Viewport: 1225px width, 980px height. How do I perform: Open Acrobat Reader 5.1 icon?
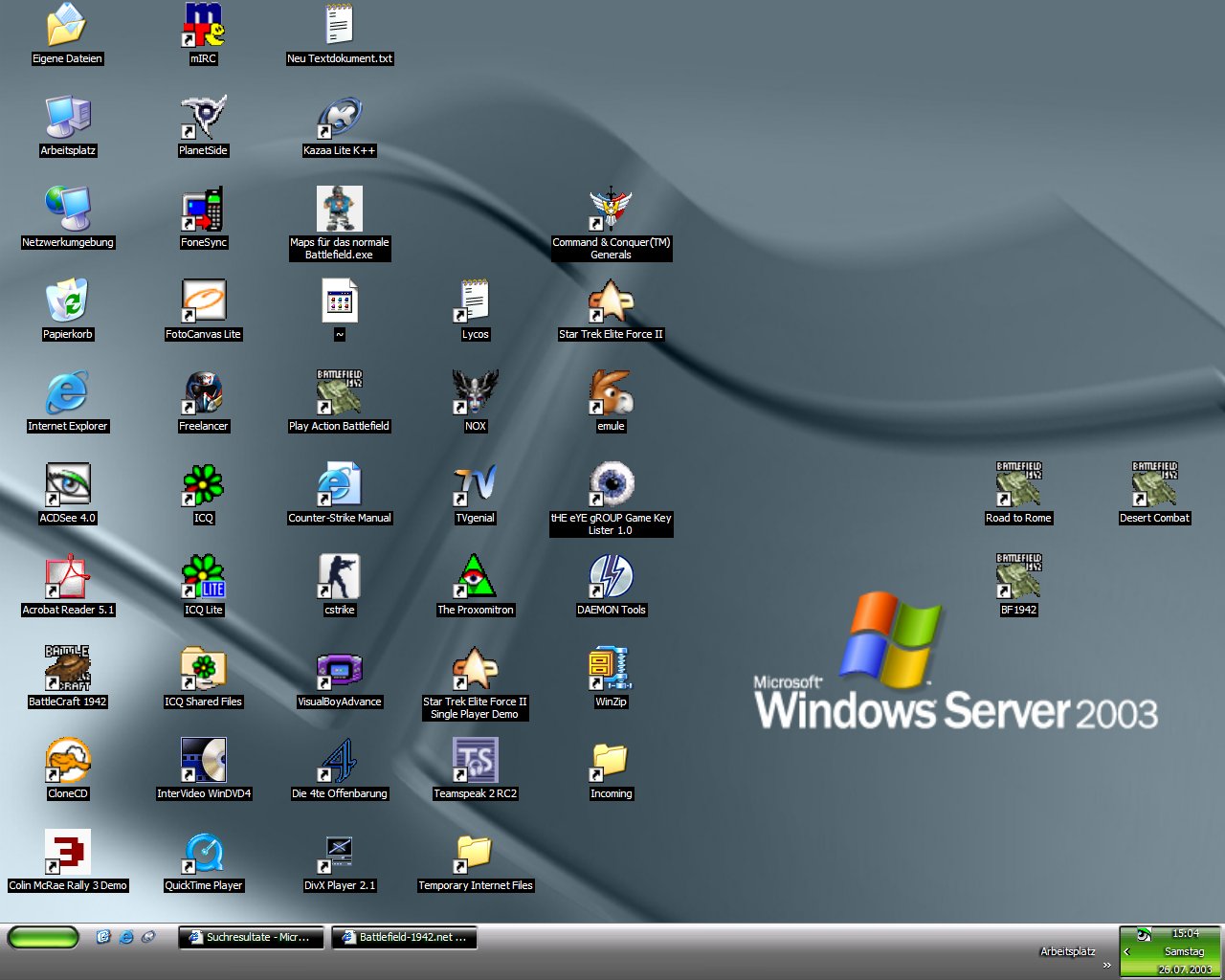coord(67,577)
